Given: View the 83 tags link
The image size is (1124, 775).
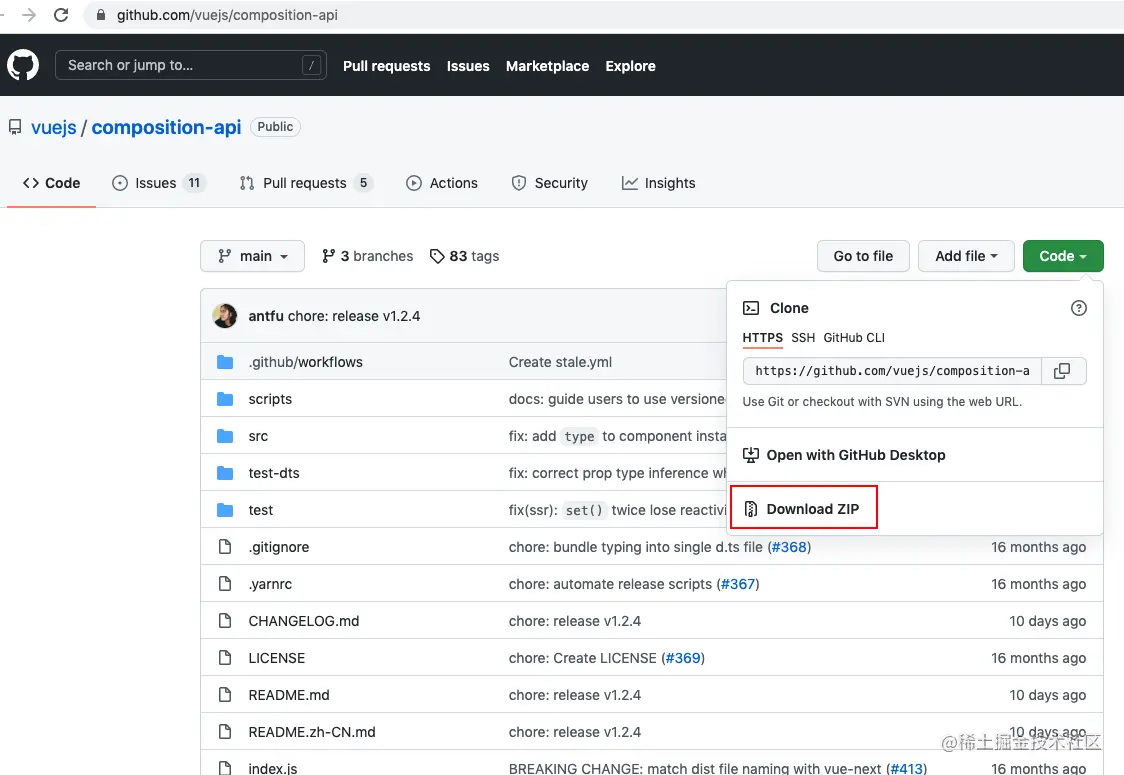Looking at the screenshot, I should click(x=465, y=256).
